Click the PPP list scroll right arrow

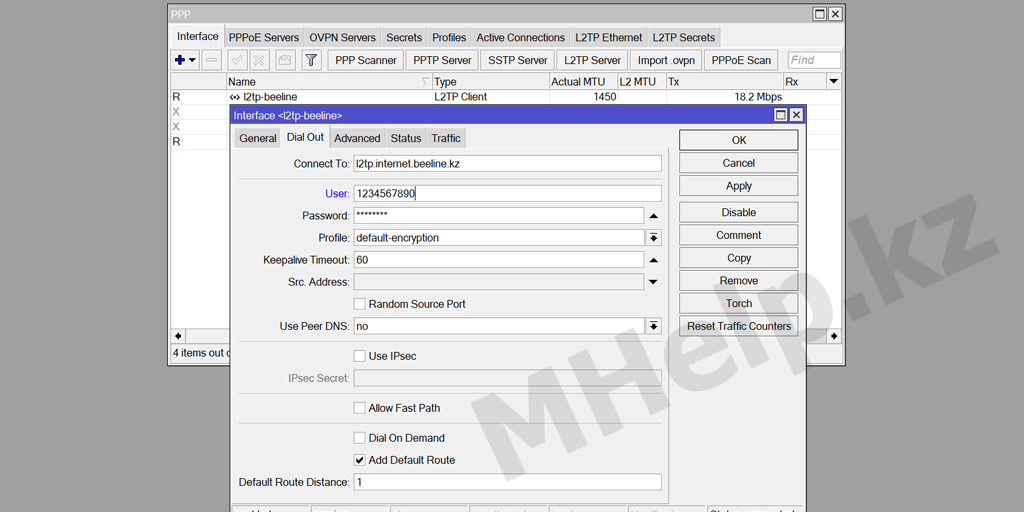[835, 336]
